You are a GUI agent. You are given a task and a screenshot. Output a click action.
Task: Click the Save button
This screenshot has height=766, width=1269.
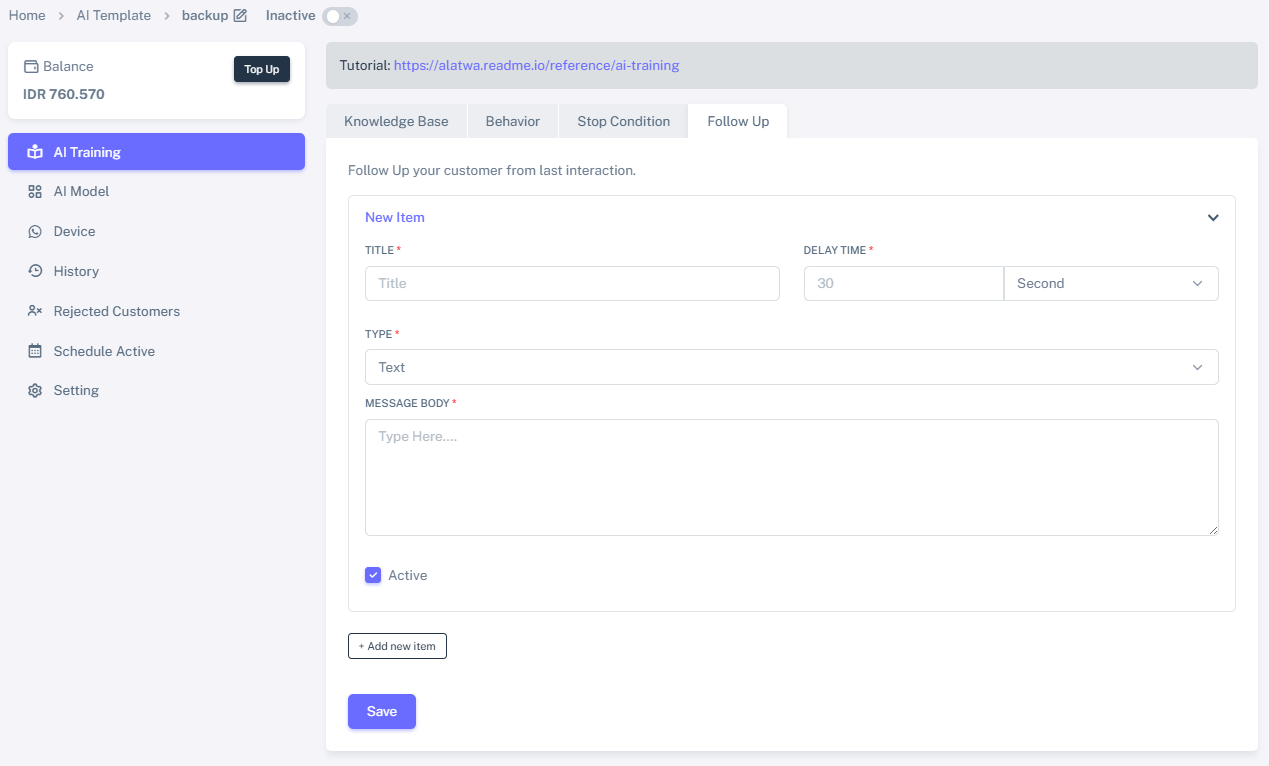tap(382, 711)
